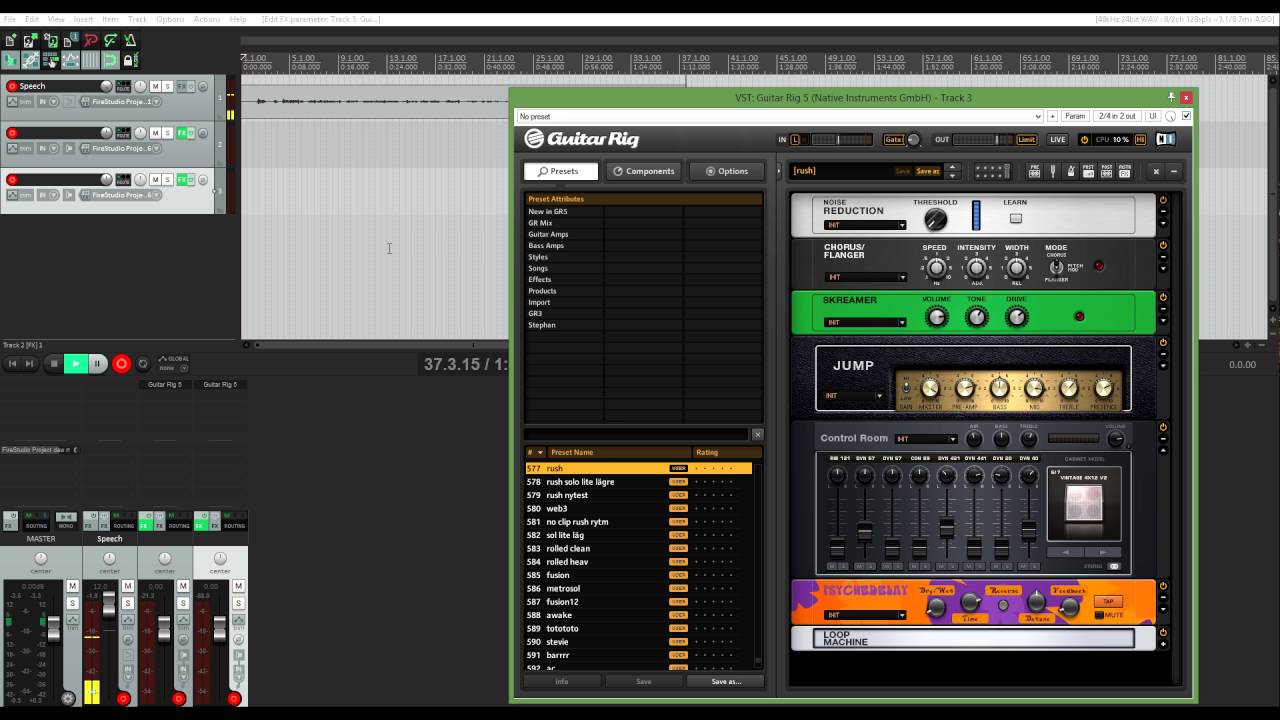Viewport: 1280px width, 720px height.
Task: Click the LIVE button in Guitar Rig
Action: (x=1057, y=139)
